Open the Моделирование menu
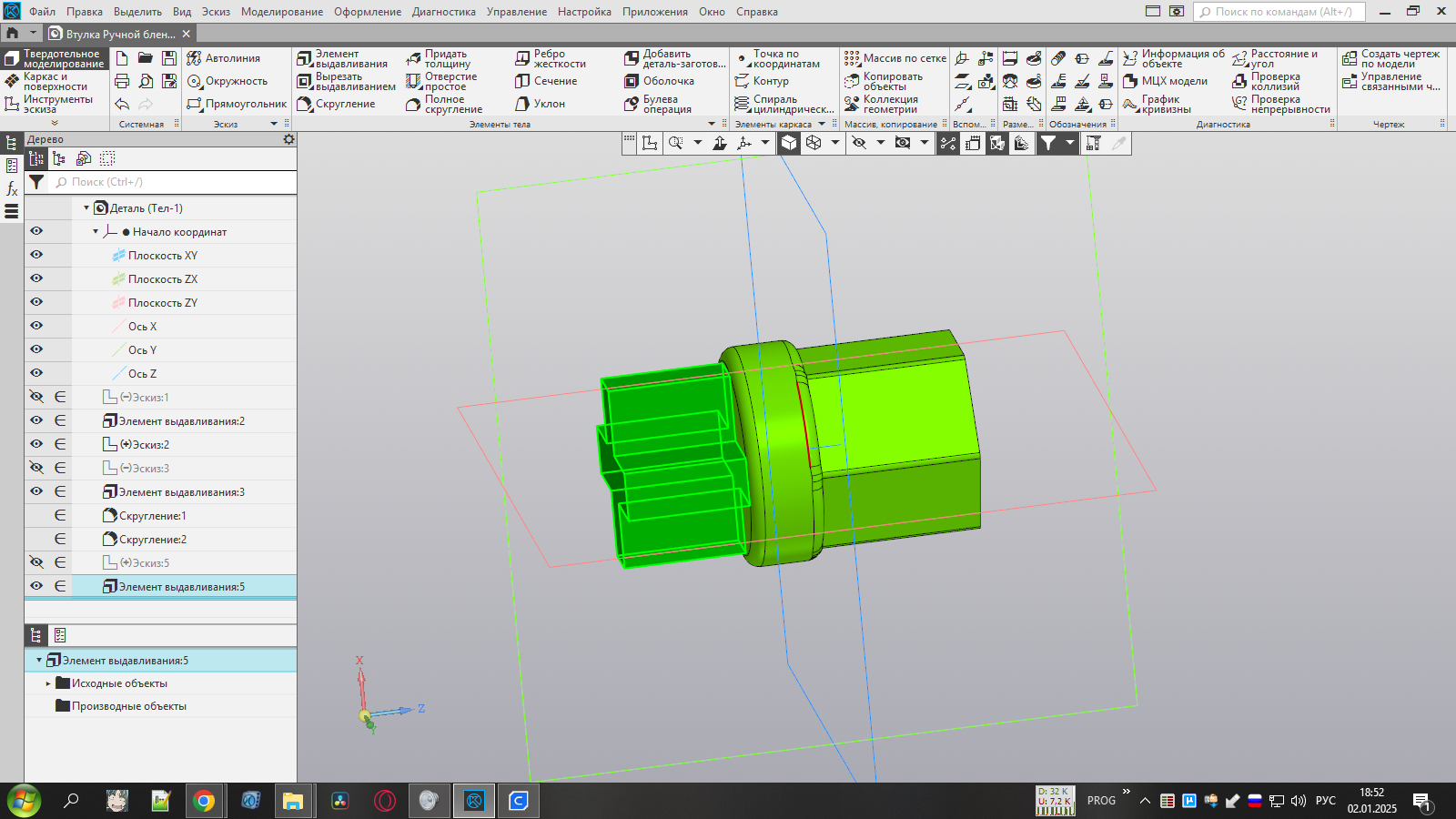This screenshot has height=819, width=1456. pyautogui.click(x=282, y=12)
